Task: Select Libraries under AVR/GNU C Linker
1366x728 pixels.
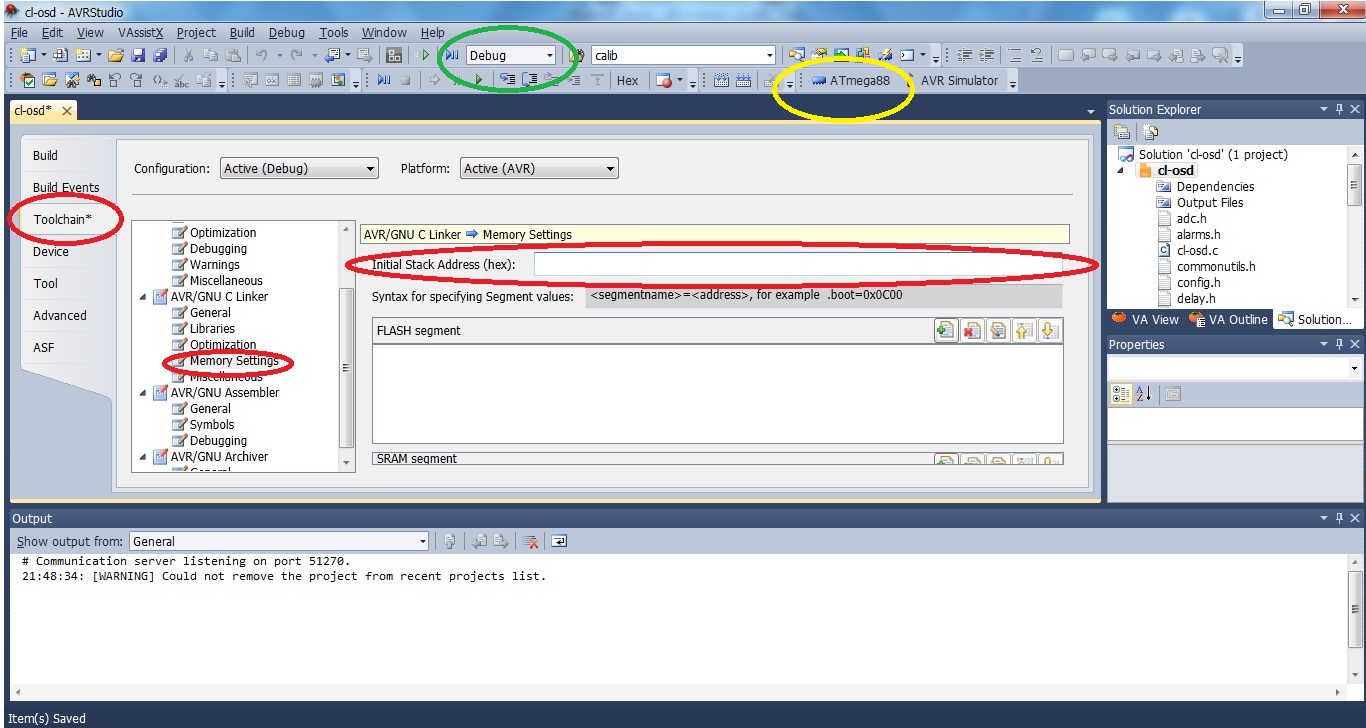Action: [x=212, y=328]
